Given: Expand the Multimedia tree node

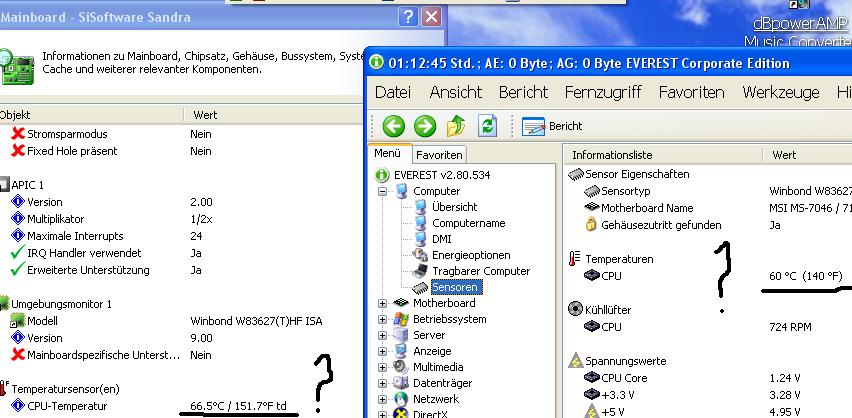Looking at the screenshot, I should point(383,367).
